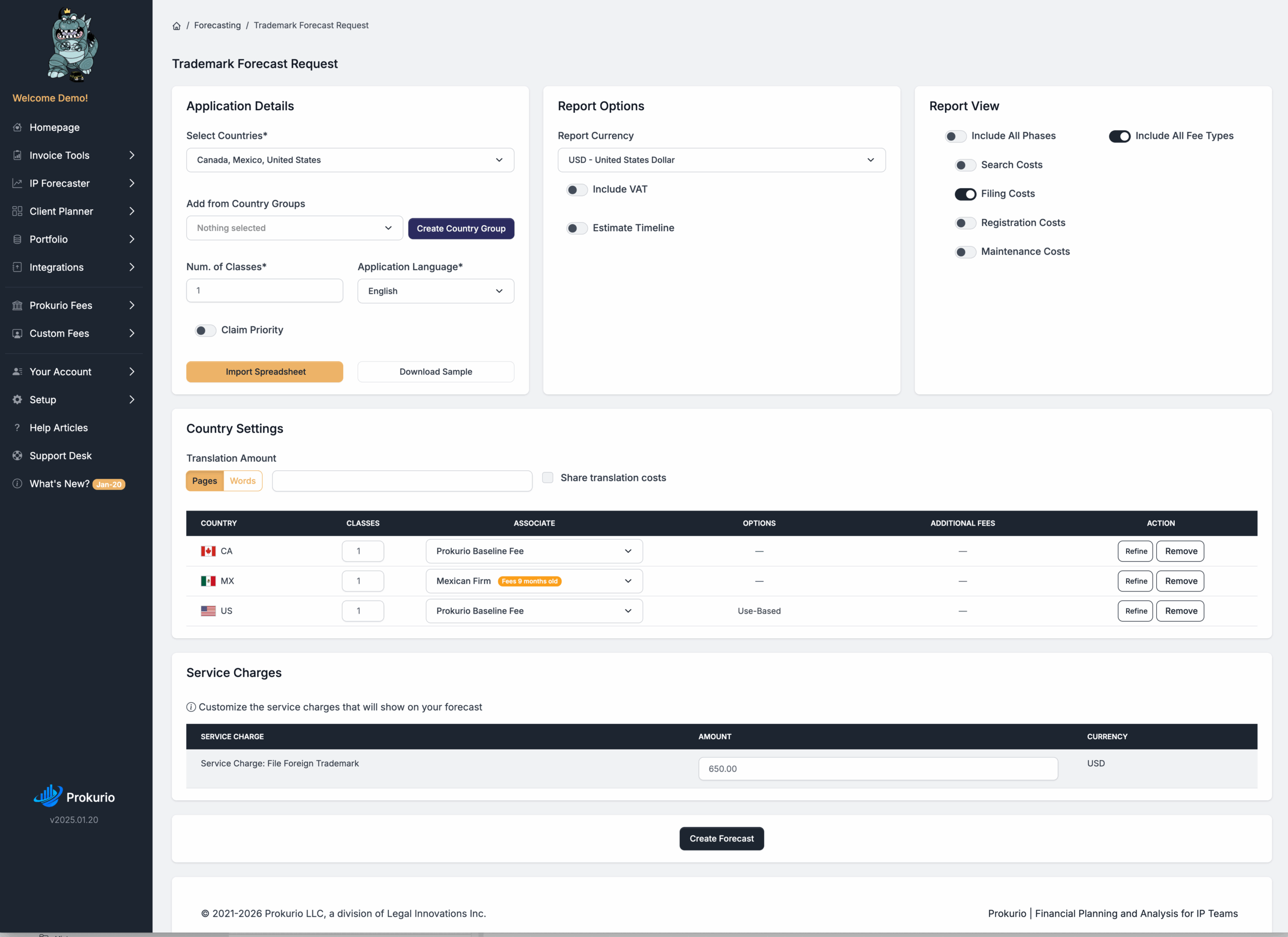Switch translation amount to Words tab

pyautogui.click(x=243, y=481)
